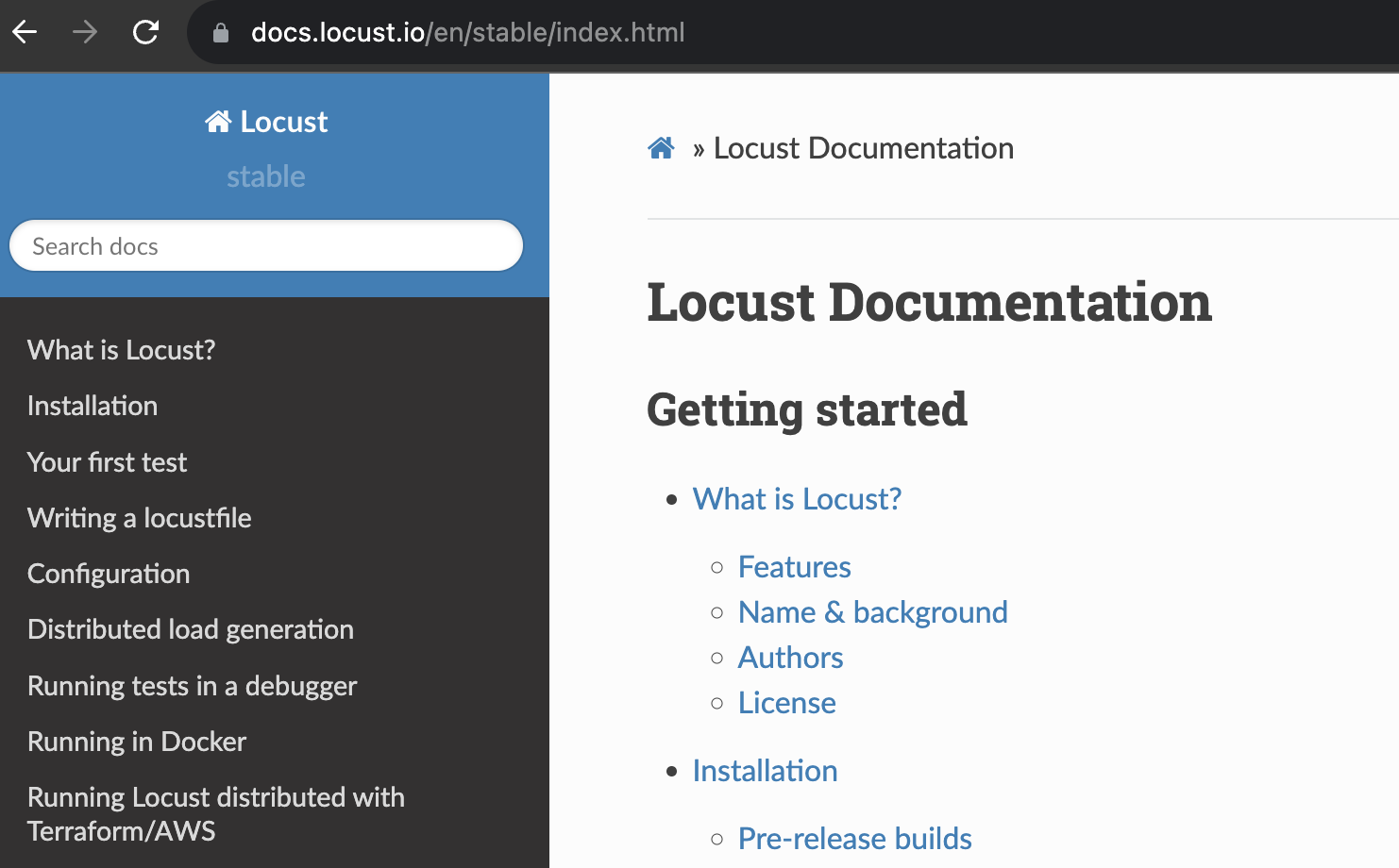The image size is (1399, 868).
Task: Open 'Distributed load generation' sidebar item
Action: [x=191, y=629]
